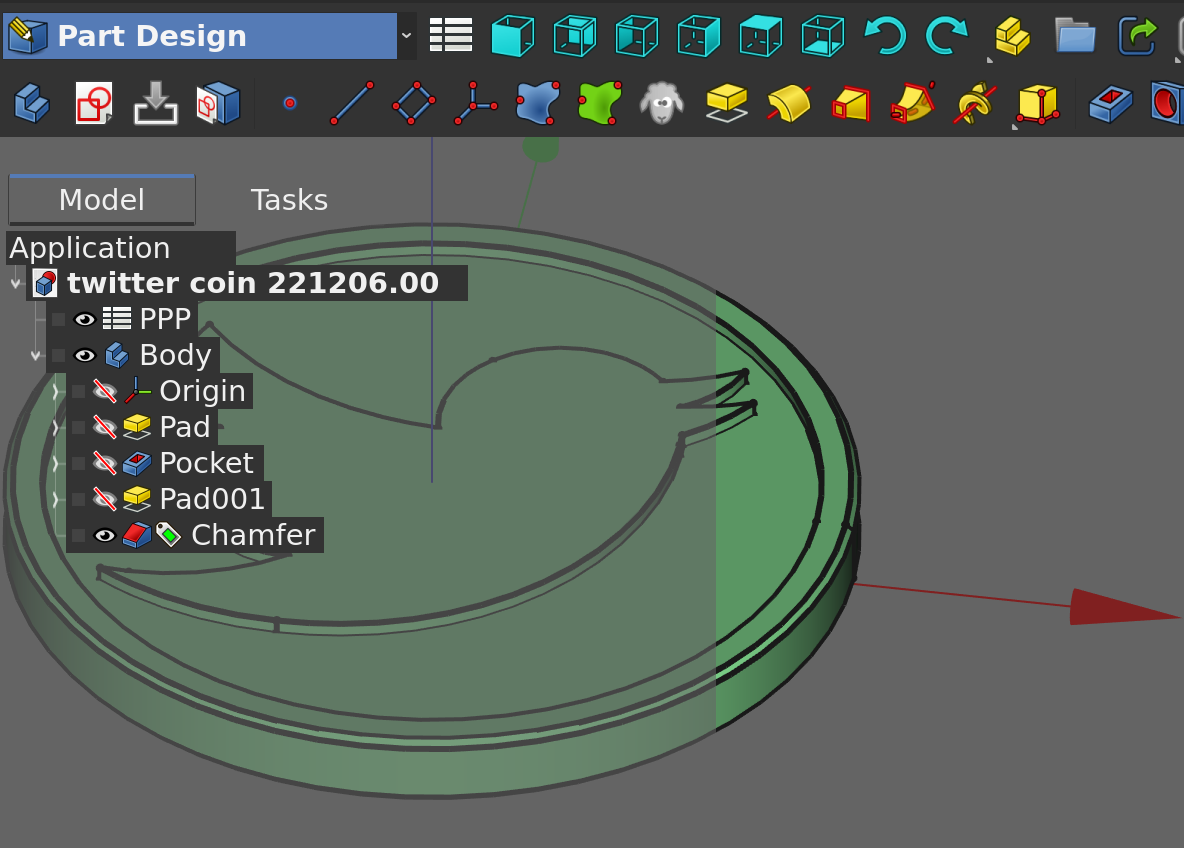Select the Pad tool in toolbar
1184x848 pixels.
(726, 103)
